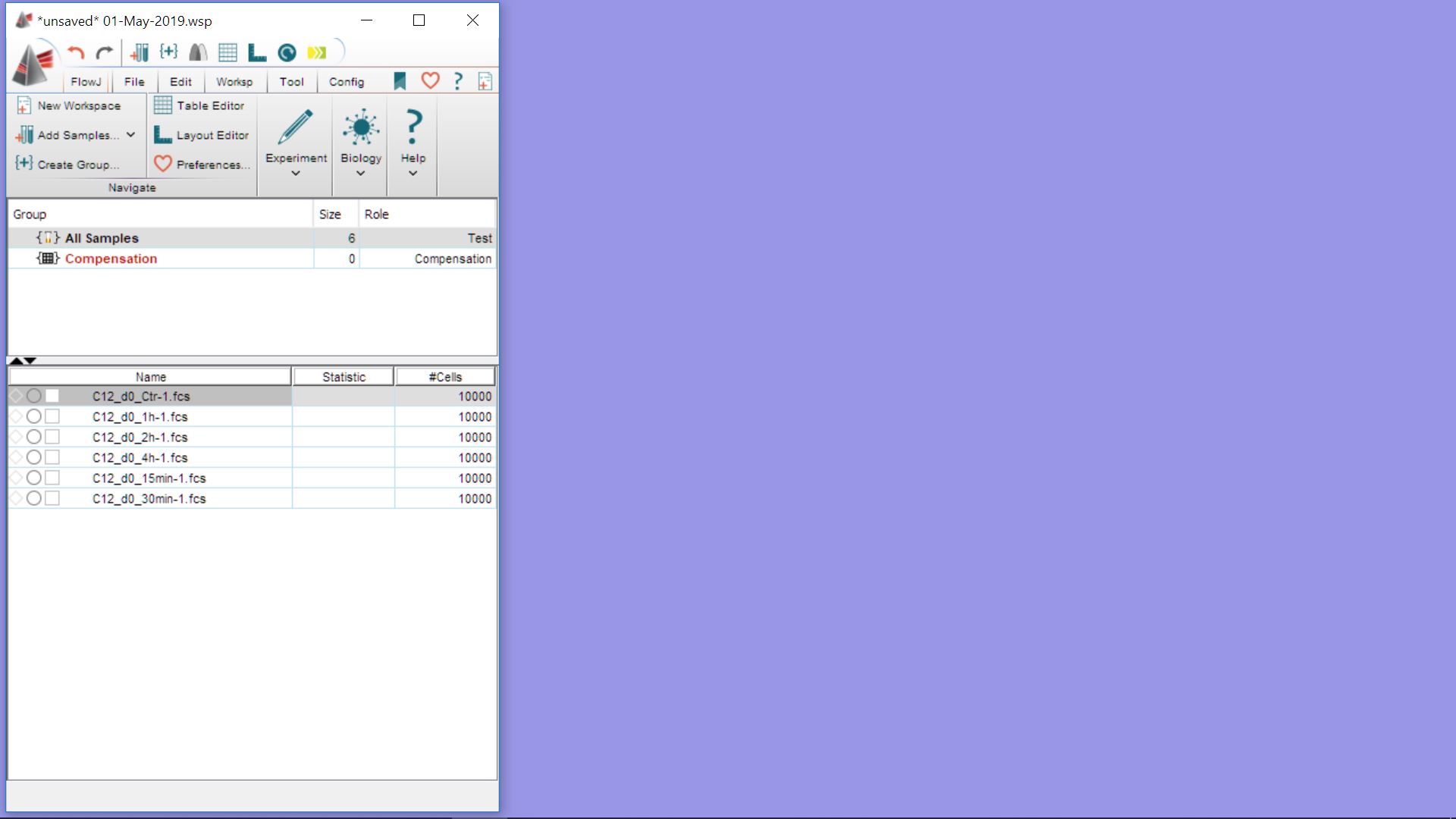
Task: Toggle the circle marker for C12_d0_1h-1.fcs
Action: pos(33,416)
